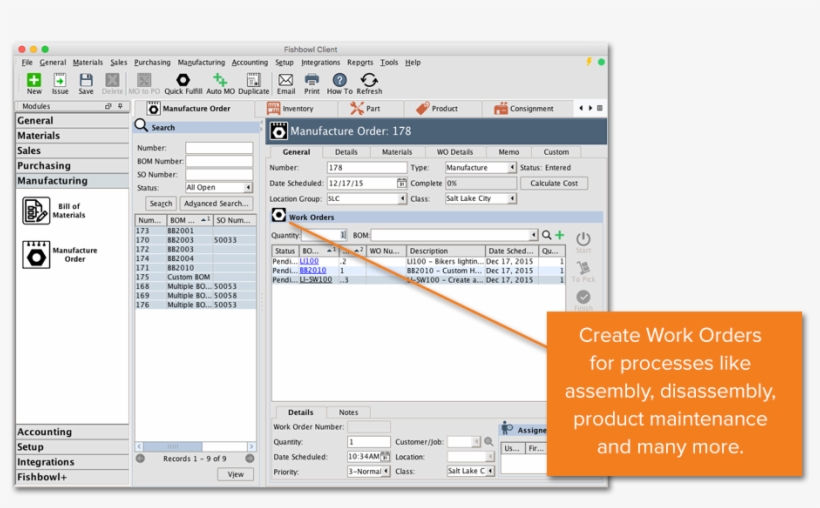Open the Manufacture Order module icon
Viewport: 820px width, 508px height.
(36, 255)
